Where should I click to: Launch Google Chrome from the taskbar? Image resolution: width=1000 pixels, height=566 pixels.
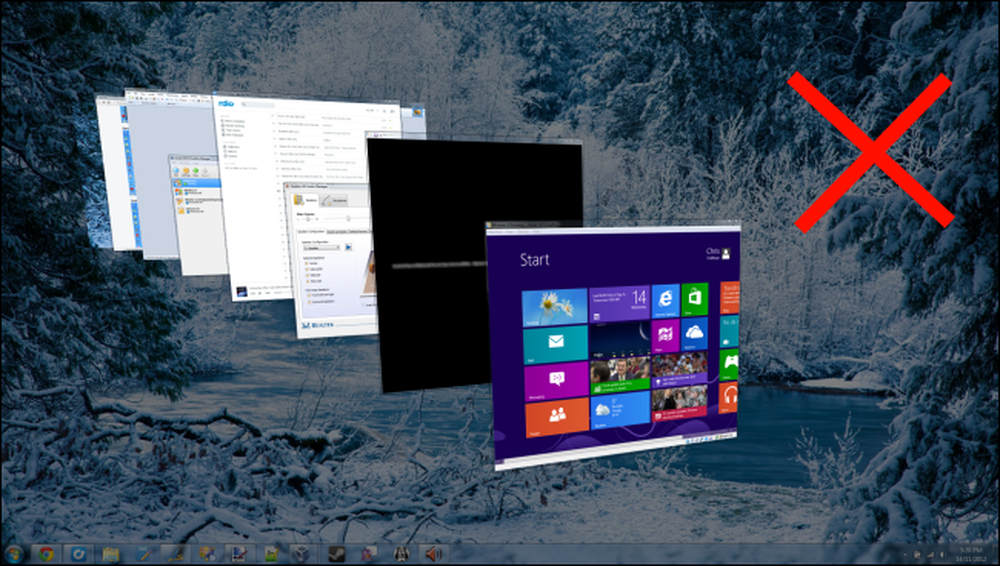(46, 553)
